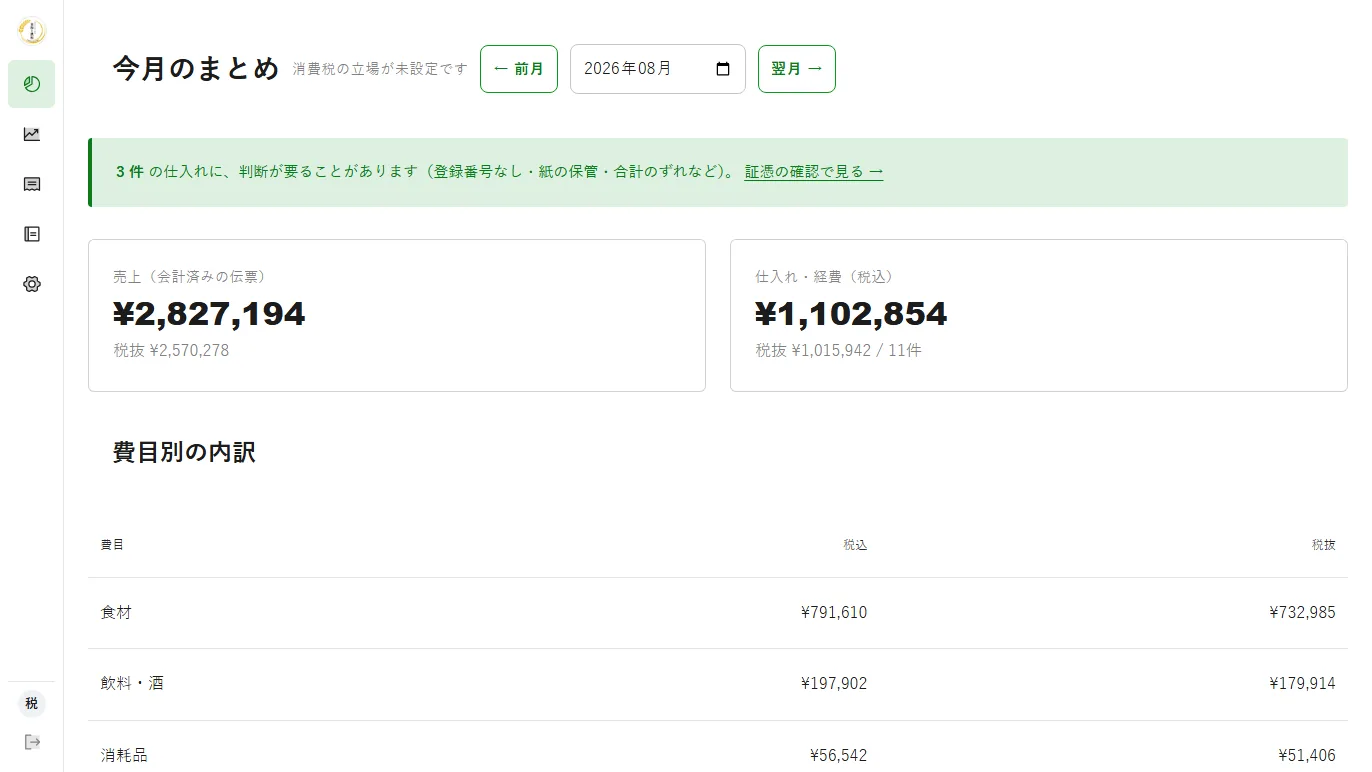1372x772 pixels.
Task: Click the purchases total ¥1,102,854
Action: coord(851,314)
